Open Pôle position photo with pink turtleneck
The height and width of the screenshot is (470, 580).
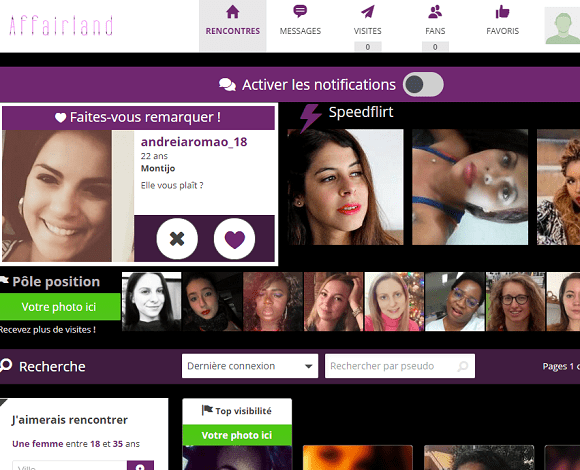pos(394,301)
